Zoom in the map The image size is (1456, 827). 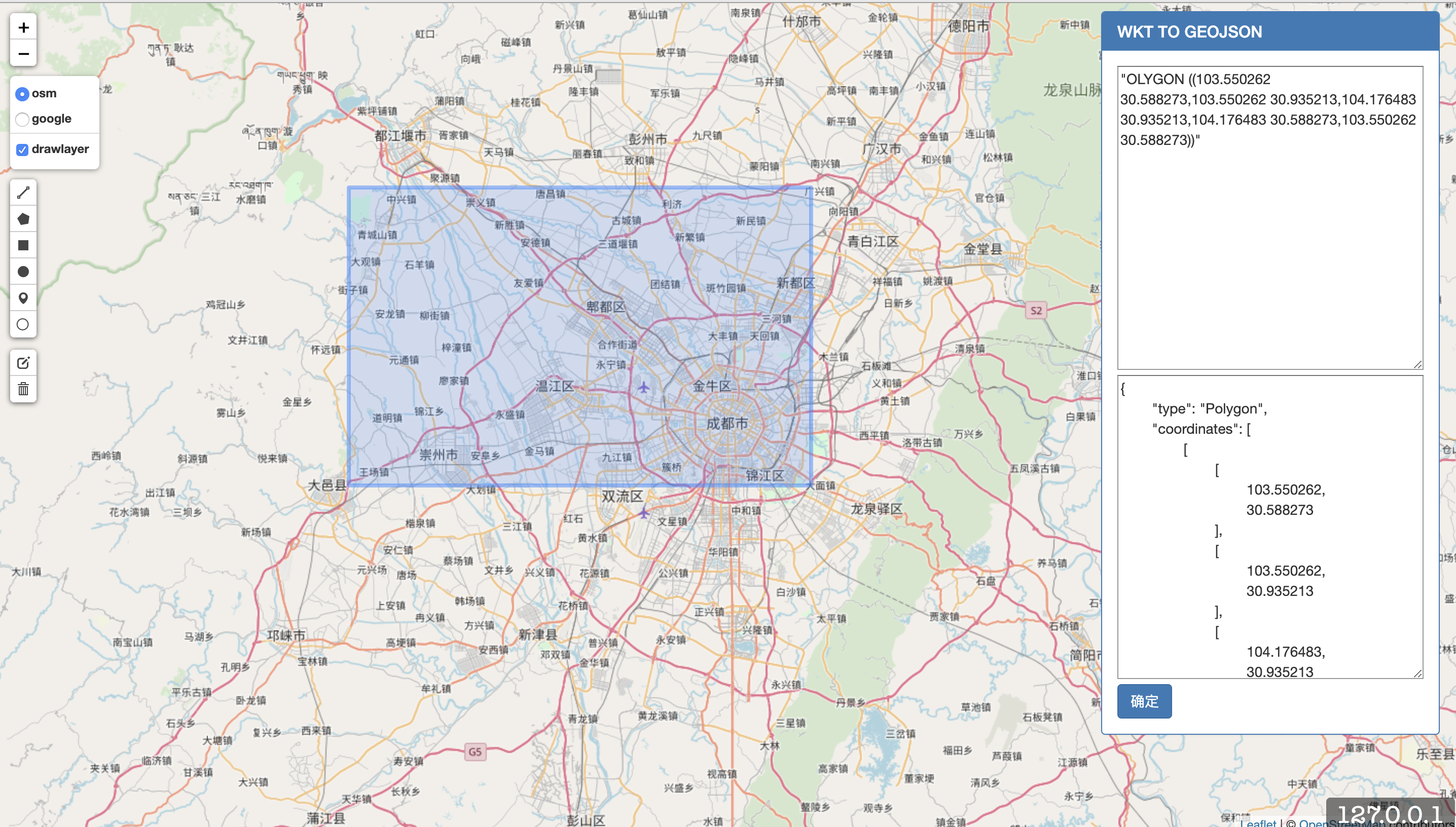coord(23,27)
